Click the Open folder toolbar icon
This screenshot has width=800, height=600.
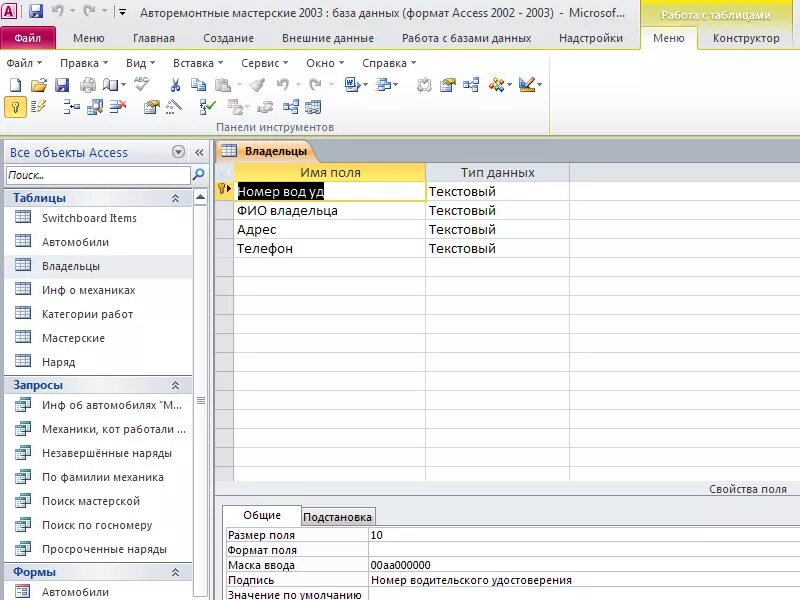pyautogui.click(x=39, y=85)
